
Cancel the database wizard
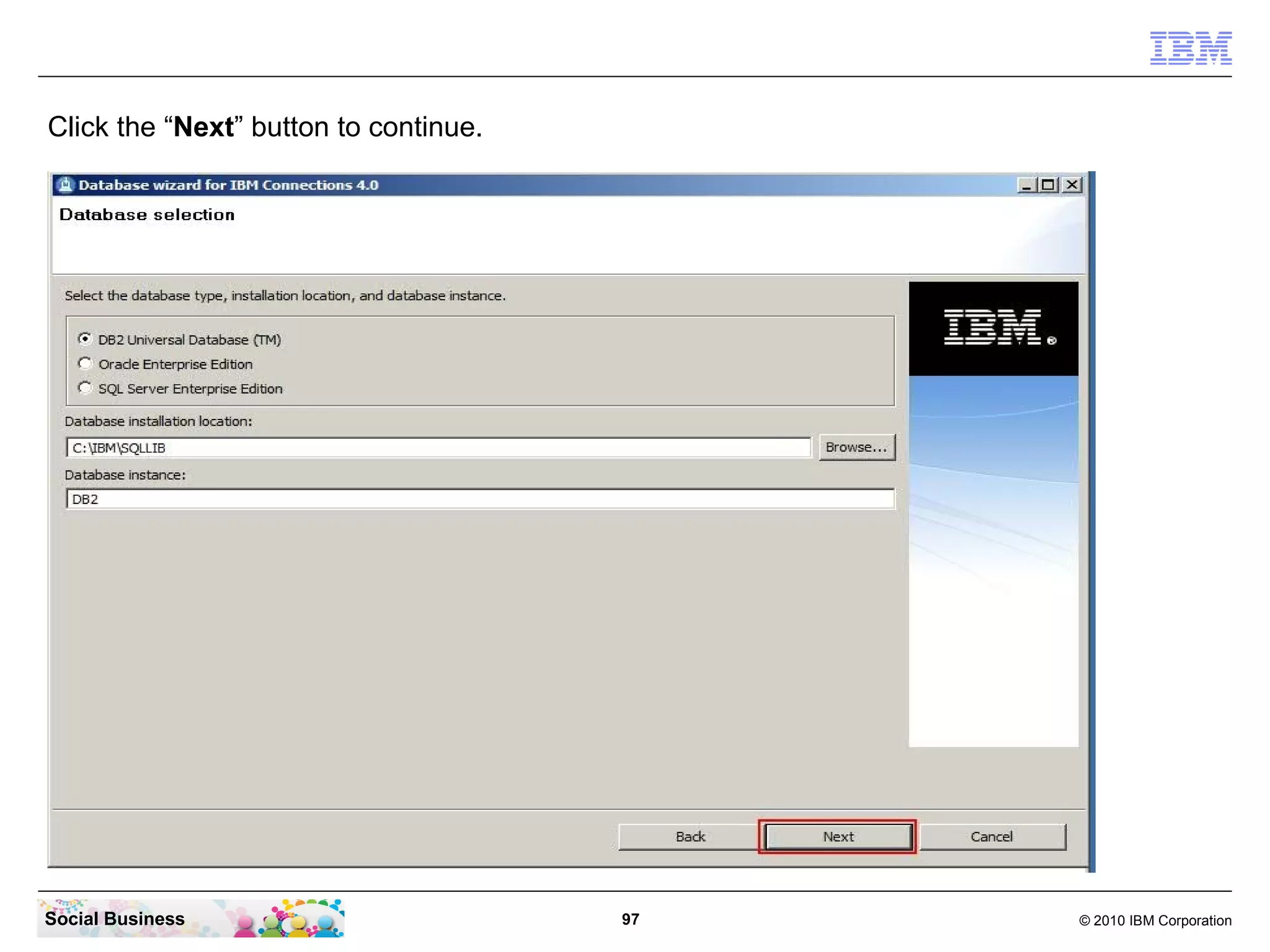[992, 837]
